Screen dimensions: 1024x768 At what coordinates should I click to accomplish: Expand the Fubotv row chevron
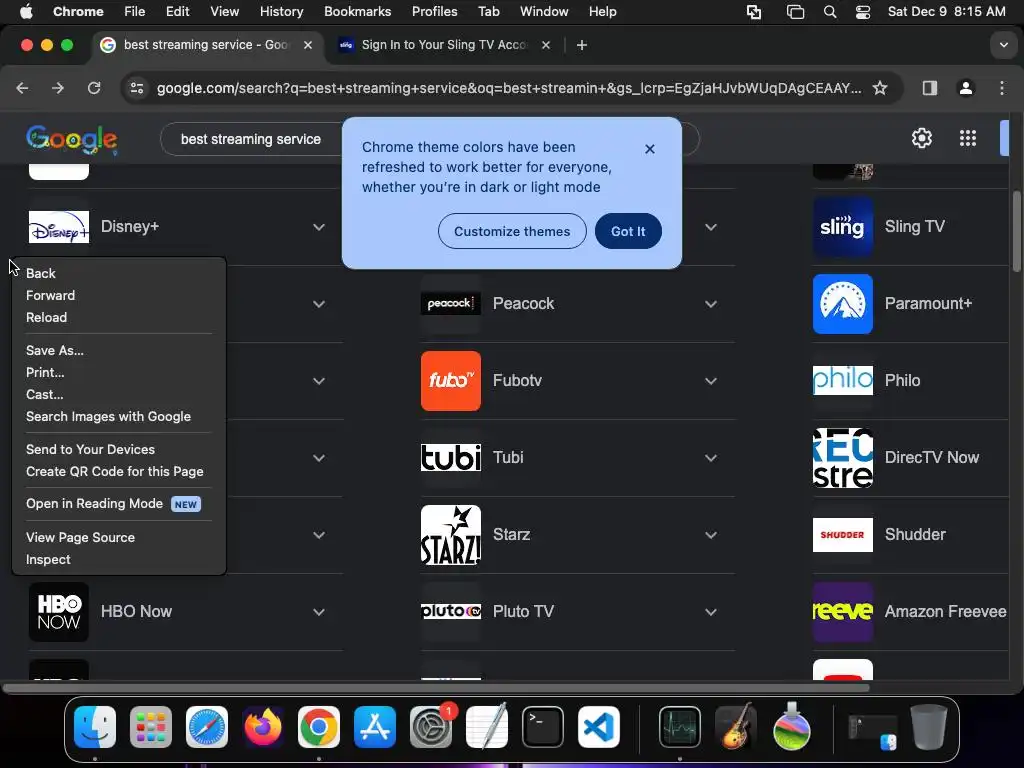(711, 381)
